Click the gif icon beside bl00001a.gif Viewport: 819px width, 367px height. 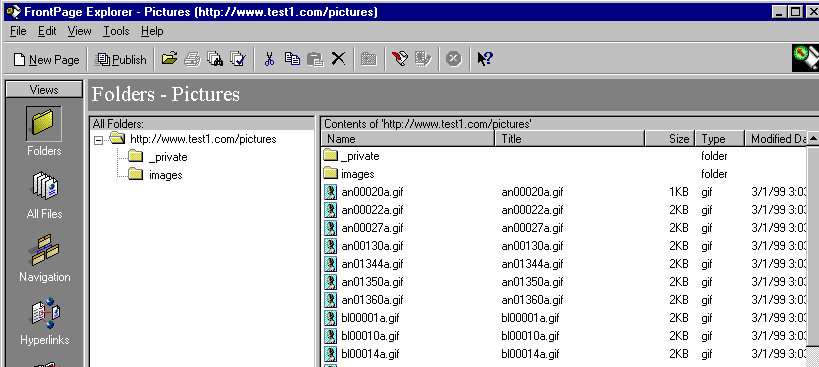click(x=330, y=318)
